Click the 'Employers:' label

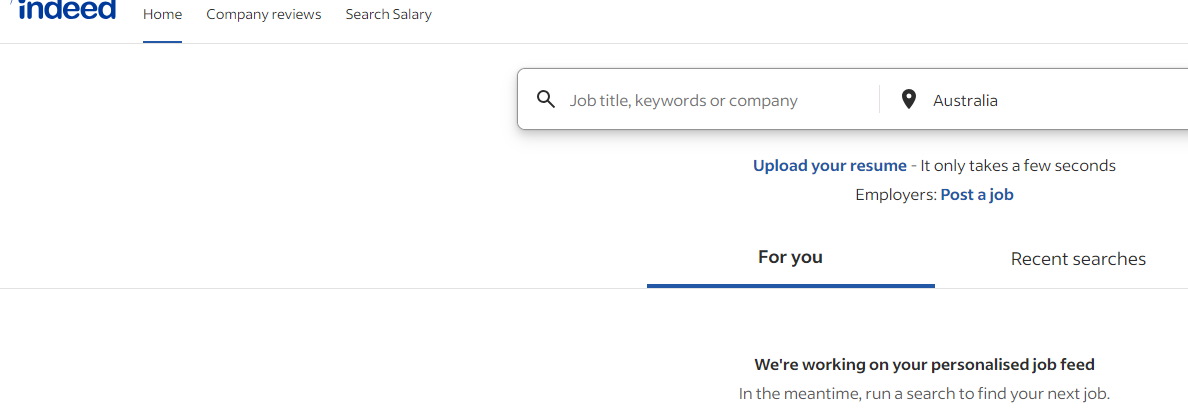tap(896, 195)
